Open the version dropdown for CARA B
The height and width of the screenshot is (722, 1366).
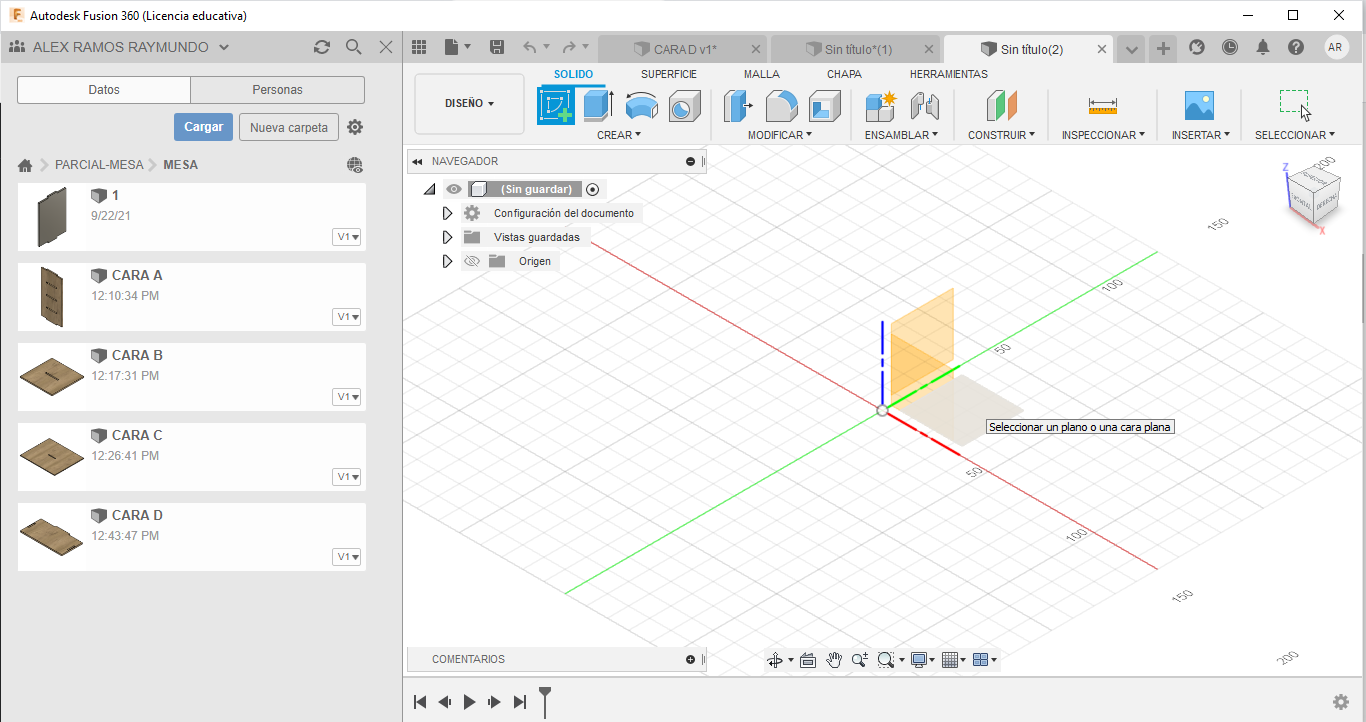coord(347,397)
